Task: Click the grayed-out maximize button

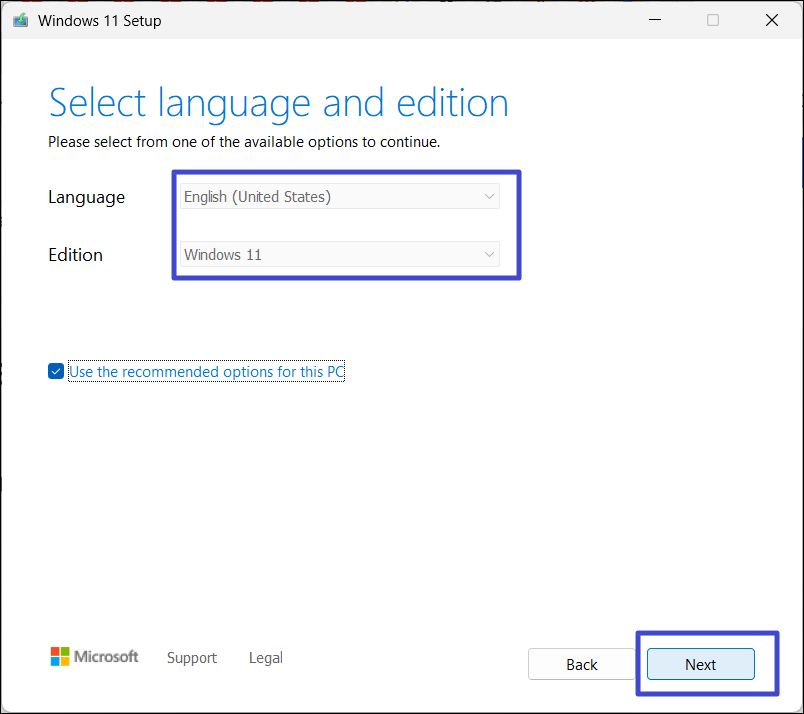Action: click(713, 20)
